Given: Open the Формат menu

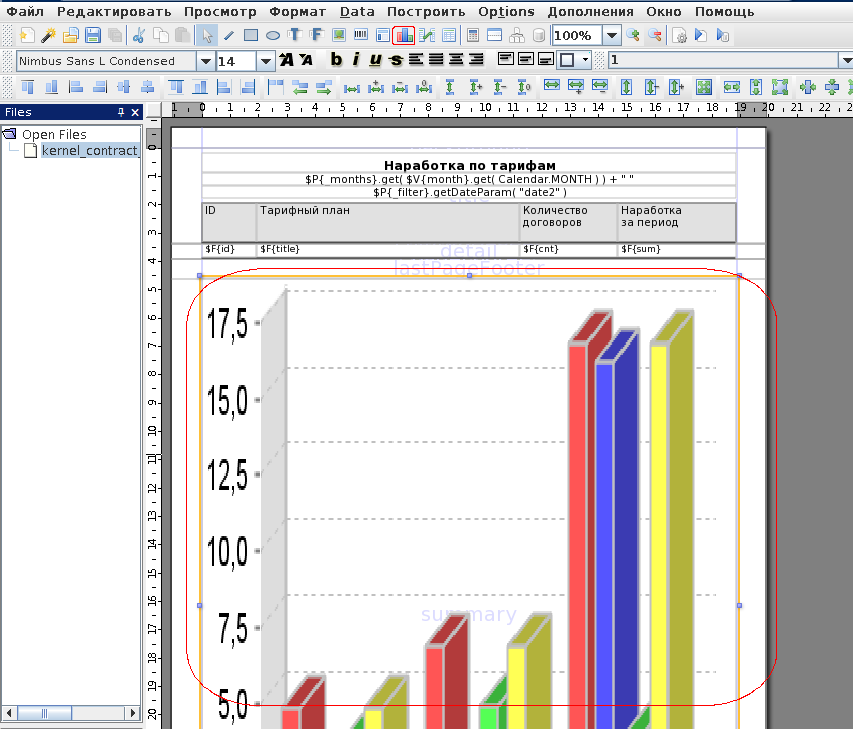Looking at the screenshot, I should (x=298, y=11).
